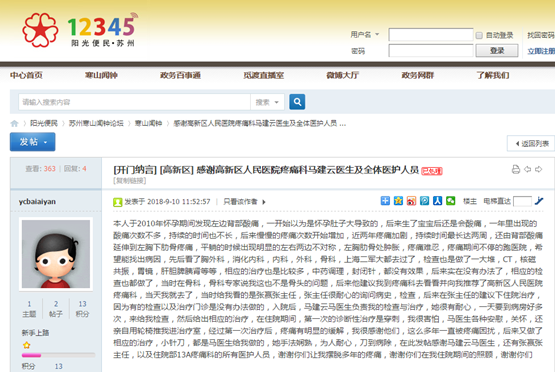Open the 寒山闻钟 navigation menu item
The width and height of the screenshot is (555, 372).
(x=101, y=75)
